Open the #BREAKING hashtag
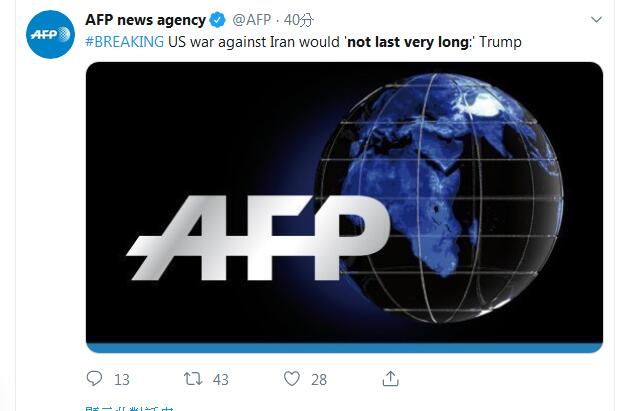 click(123, 42)
